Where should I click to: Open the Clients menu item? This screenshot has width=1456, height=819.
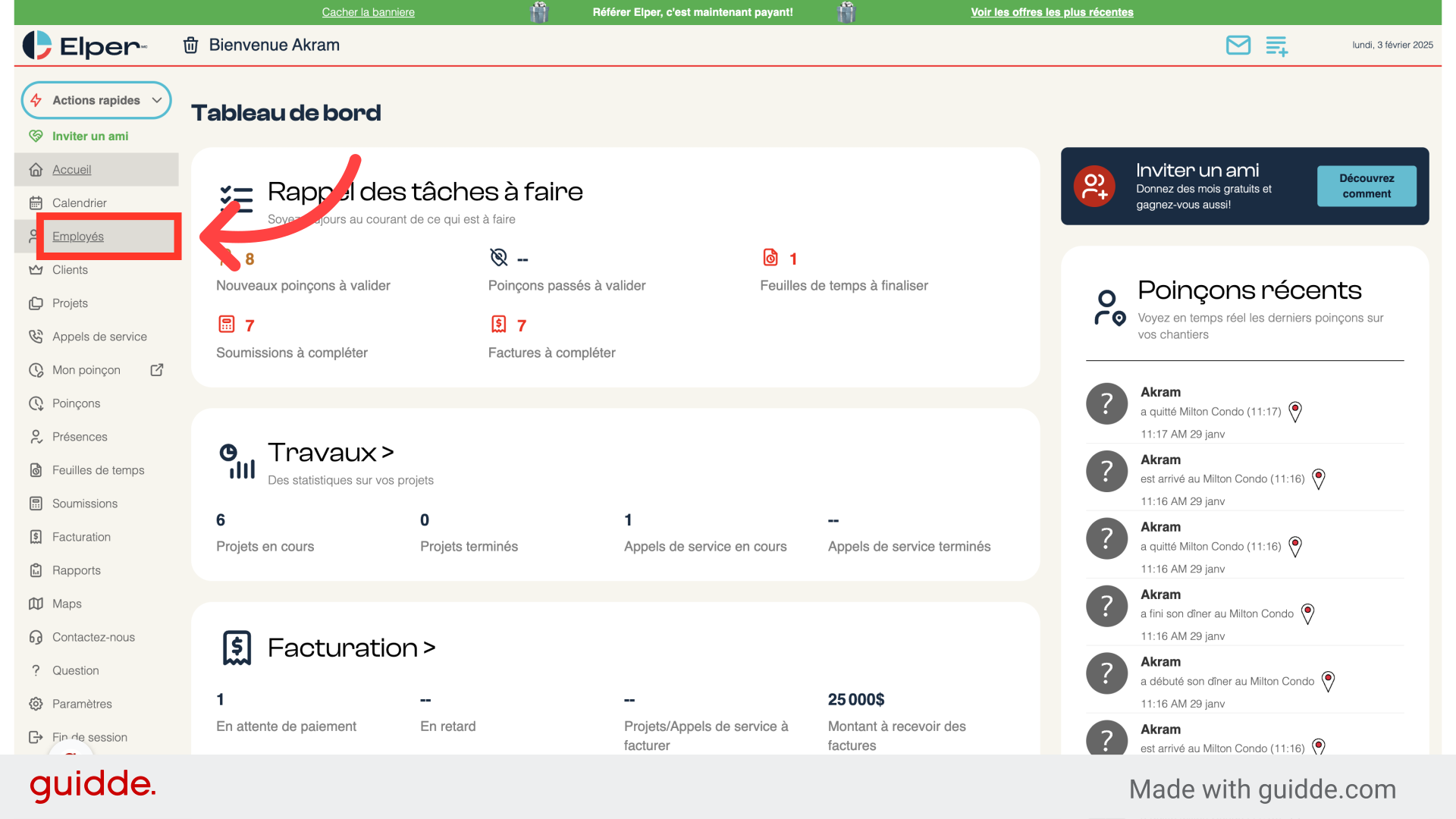(x=96, y=270)
